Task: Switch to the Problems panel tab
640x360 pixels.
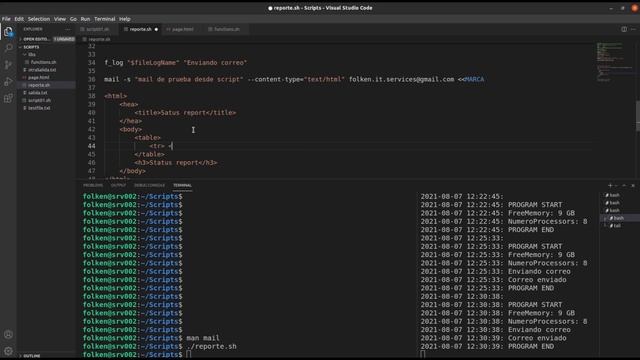Action: [93, 185]
